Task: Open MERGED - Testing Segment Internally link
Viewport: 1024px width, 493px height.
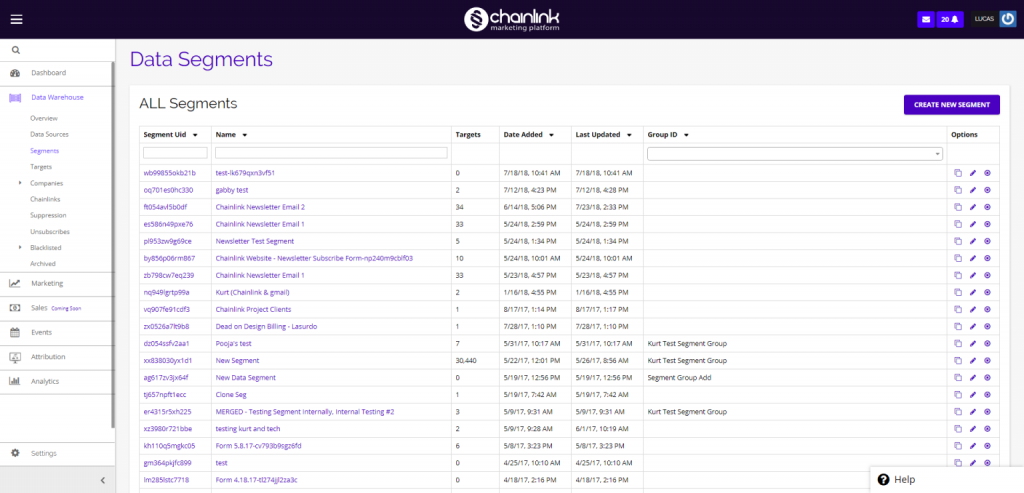Action: pos(304,412)
